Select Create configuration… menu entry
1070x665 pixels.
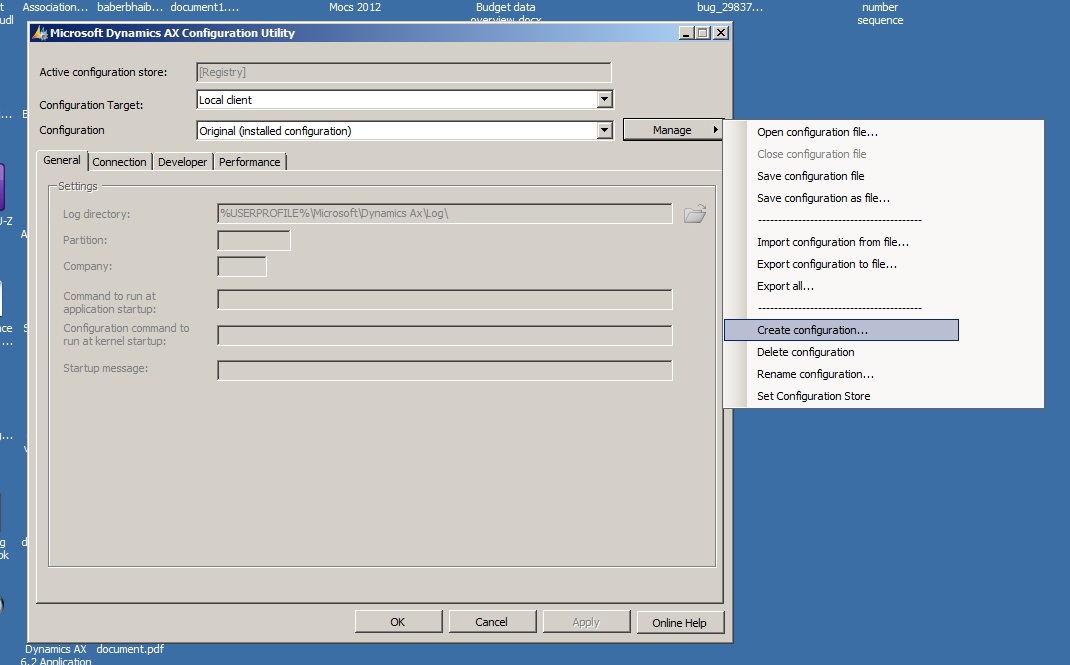tap(841, 330)
